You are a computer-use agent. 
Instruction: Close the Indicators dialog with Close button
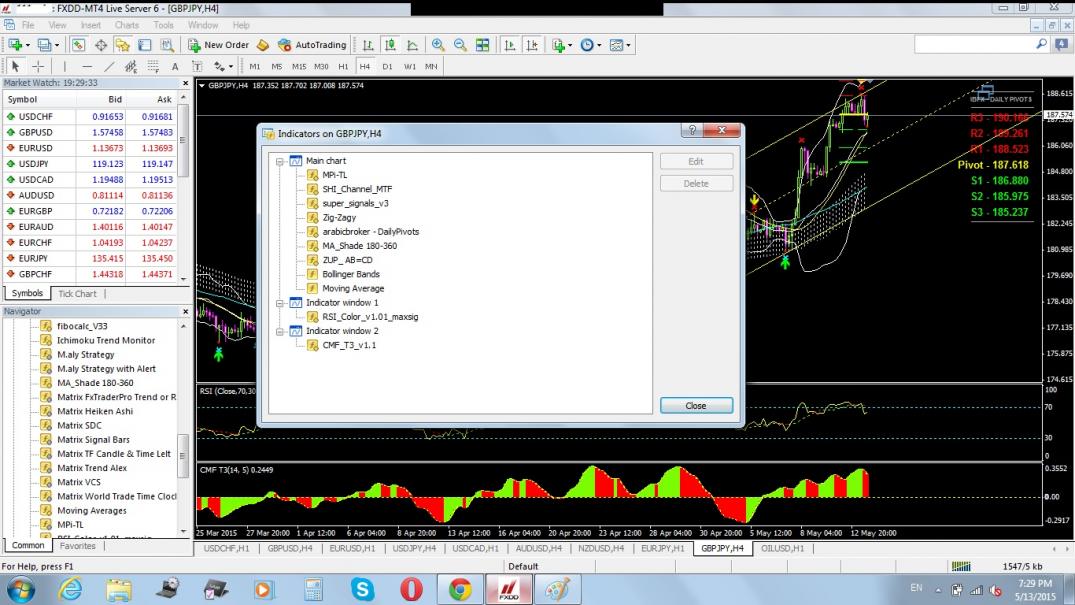coord(696,406)
